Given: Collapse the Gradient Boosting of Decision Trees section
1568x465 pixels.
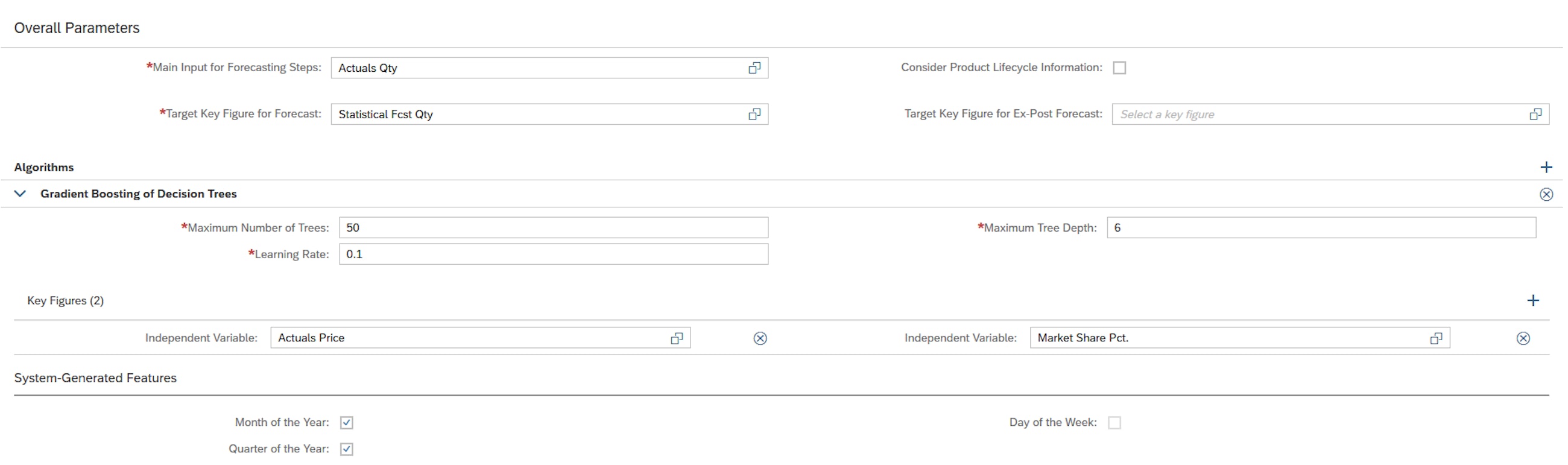Looking at the screenshot, I should [20, 194].
